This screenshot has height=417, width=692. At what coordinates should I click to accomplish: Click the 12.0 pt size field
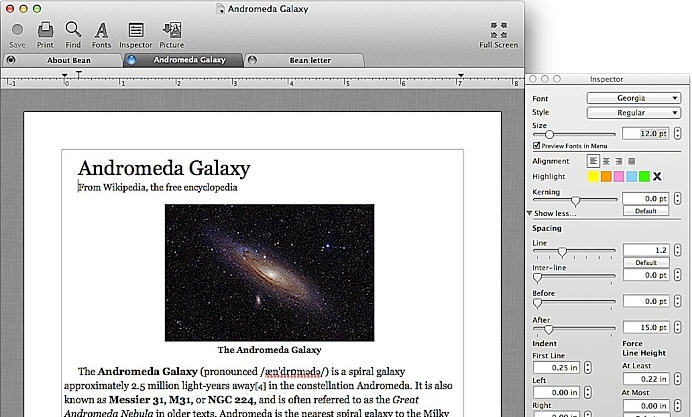[646, 133]
